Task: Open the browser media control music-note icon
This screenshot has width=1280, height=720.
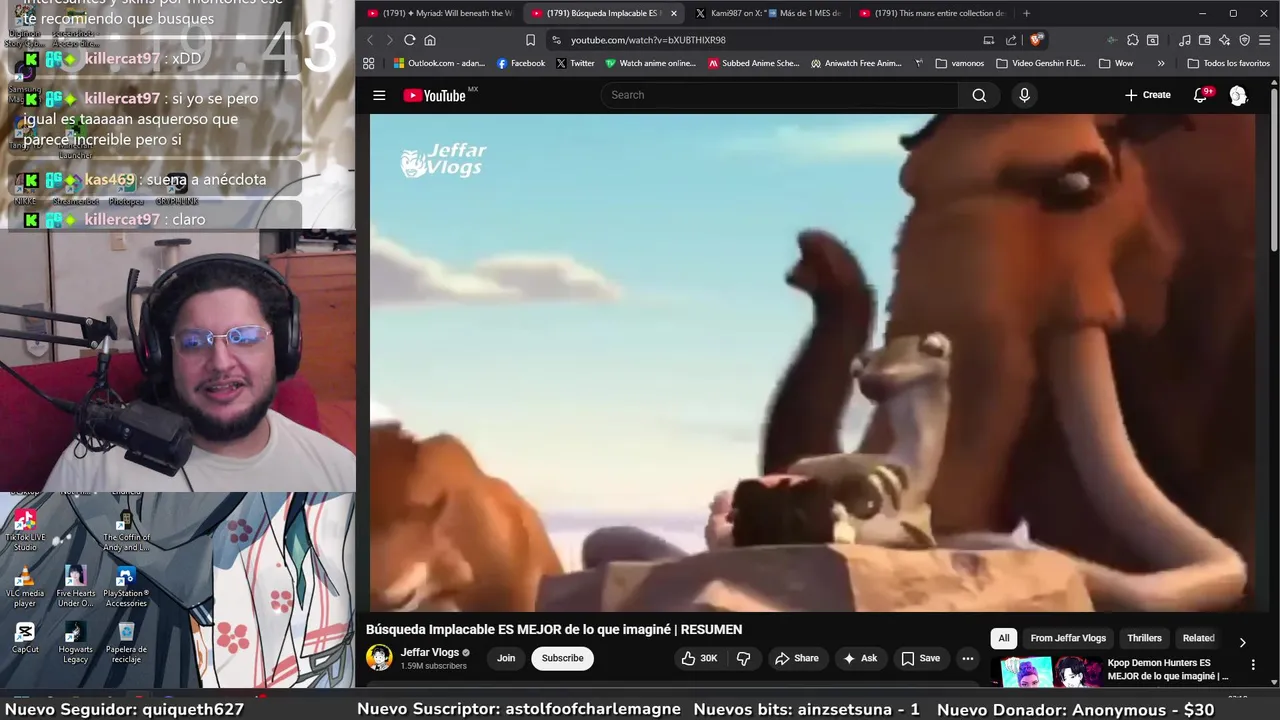Action: point(1185,40)
